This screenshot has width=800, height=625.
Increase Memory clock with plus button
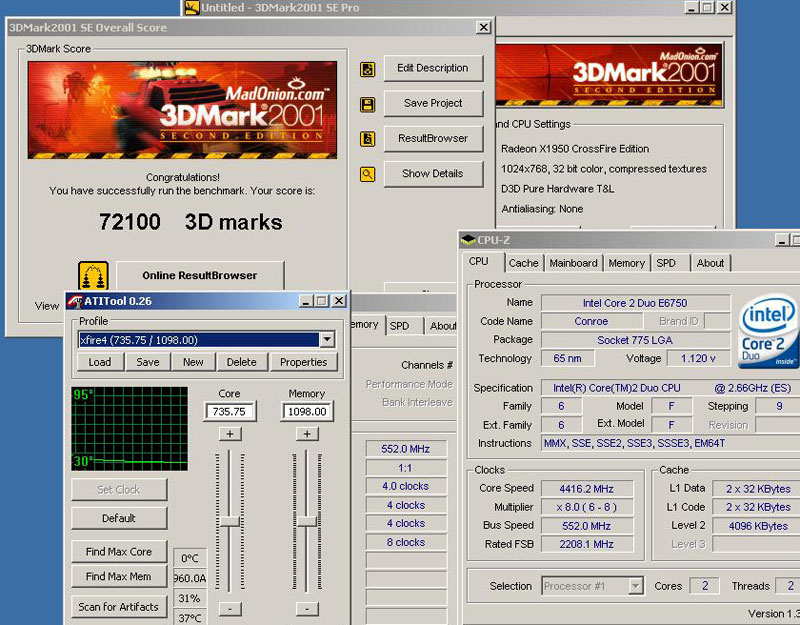click(x=307, y=434)
